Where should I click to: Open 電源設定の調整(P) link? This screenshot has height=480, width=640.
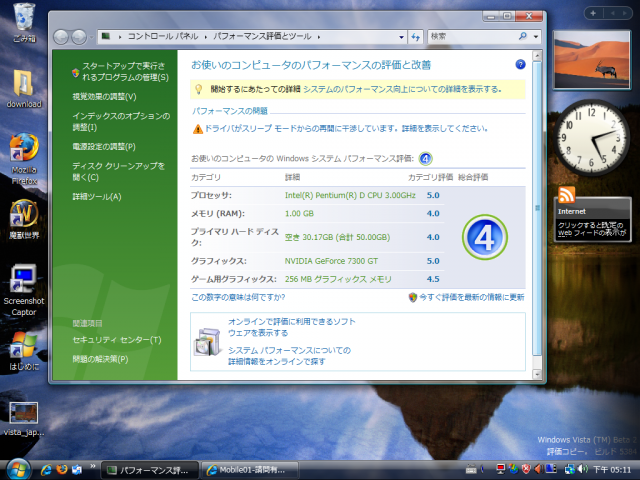(104, 147)
